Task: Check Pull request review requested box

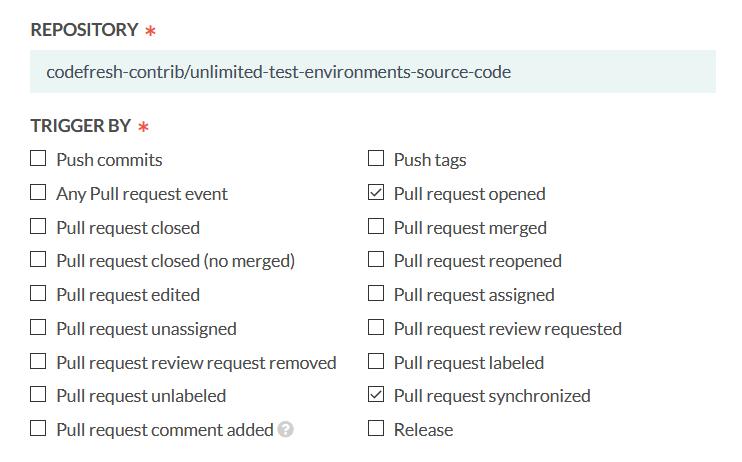Action: point(376,328)
